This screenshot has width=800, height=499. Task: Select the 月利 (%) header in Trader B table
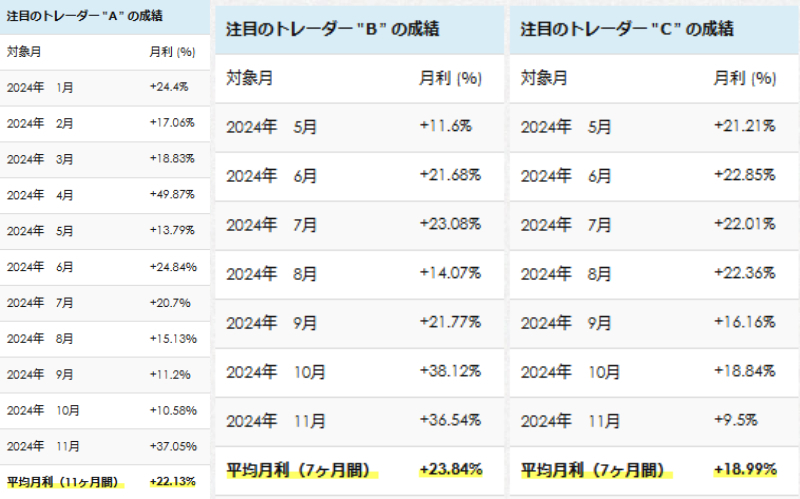tap(451, 78)
